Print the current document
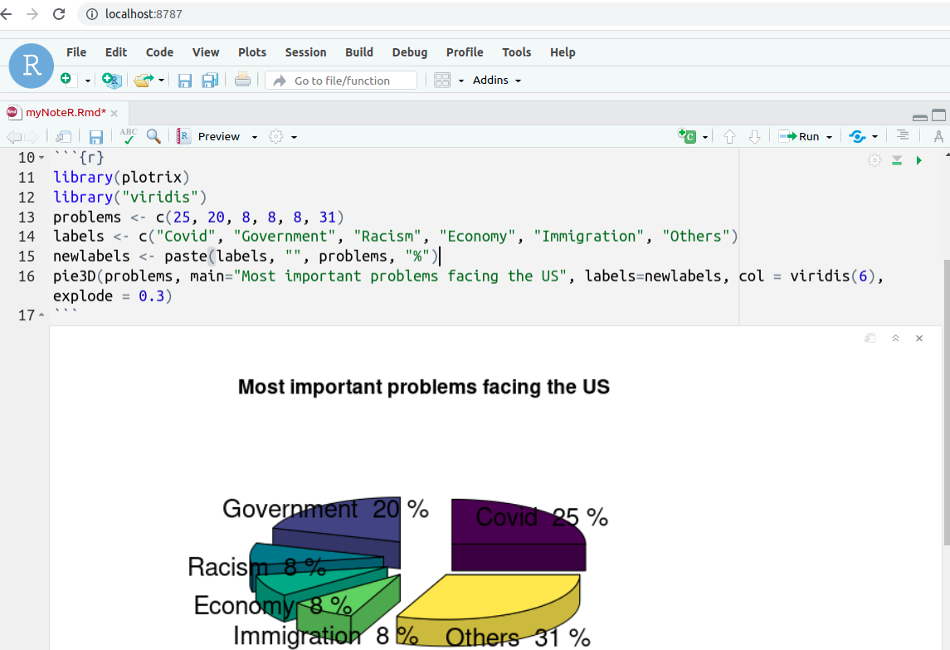This screenshot has width=950, height=650. pyautogui.click(x=242, y=80)
